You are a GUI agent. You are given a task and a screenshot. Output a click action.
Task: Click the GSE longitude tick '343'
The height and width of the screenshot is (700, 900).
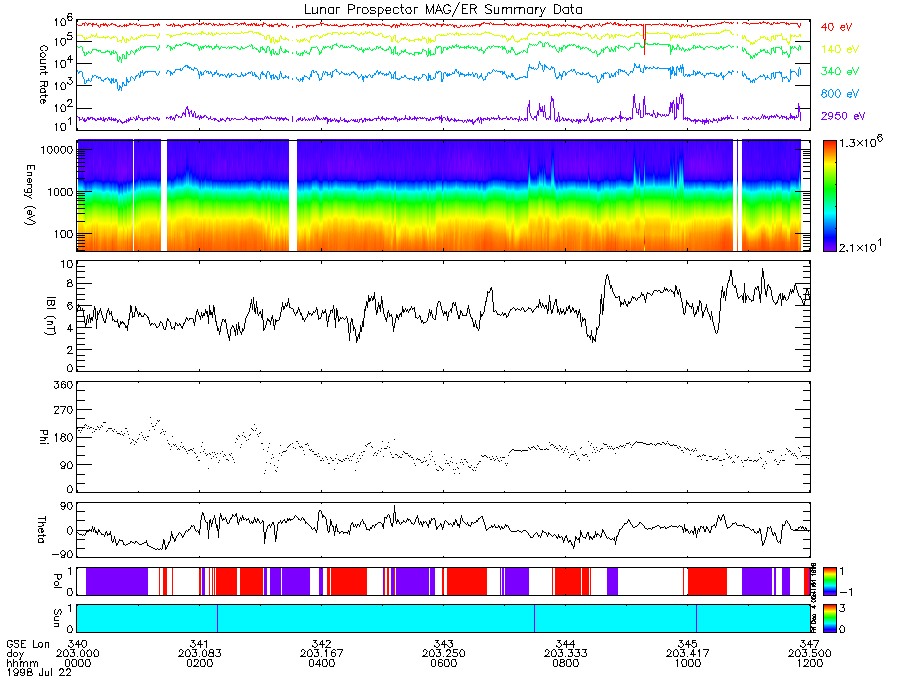coord(444,644)
